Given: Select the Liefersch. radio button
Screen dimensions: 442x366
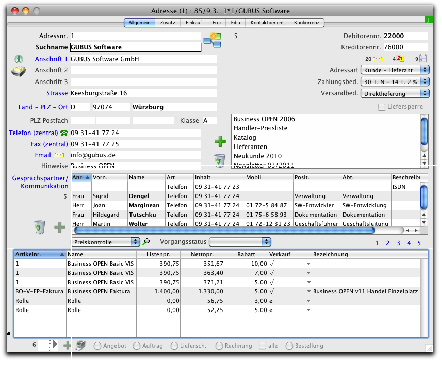Looking at the screenshot, I should pos(174,346).
